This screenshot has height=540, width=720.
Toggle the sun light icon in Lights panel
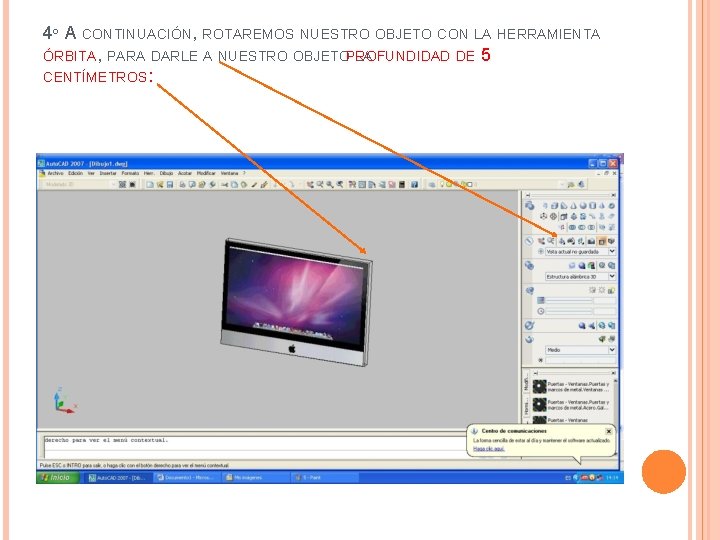[x=602, y=290]
